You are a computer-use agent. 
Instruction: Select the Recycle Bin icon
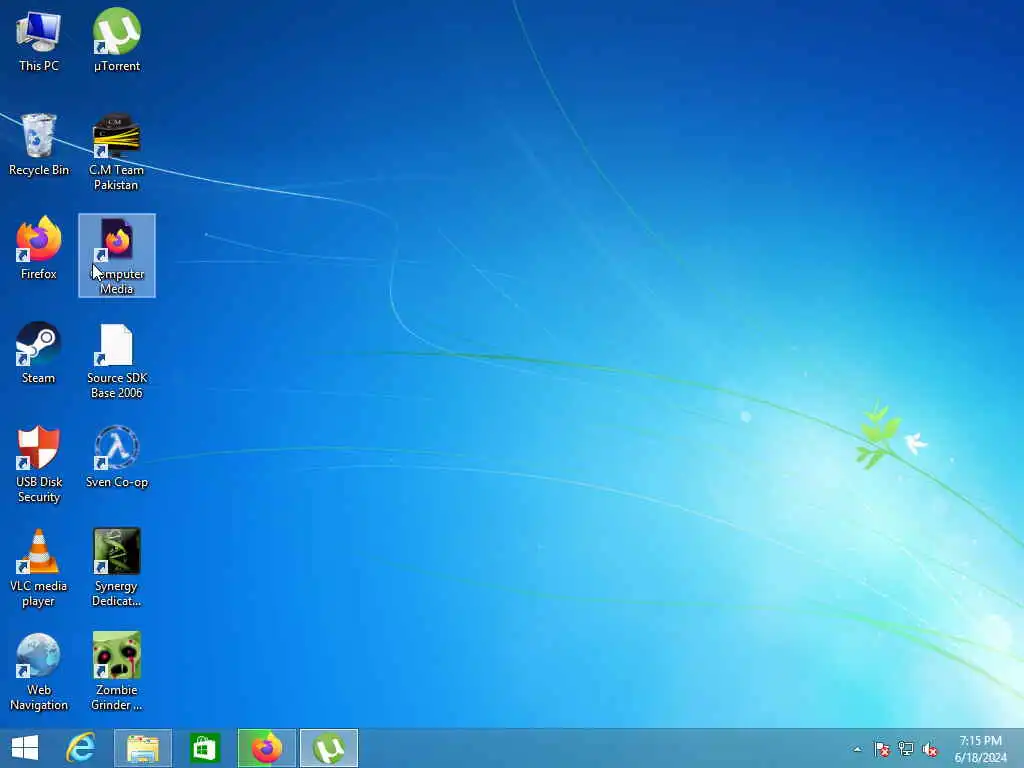tap(39, 145)
